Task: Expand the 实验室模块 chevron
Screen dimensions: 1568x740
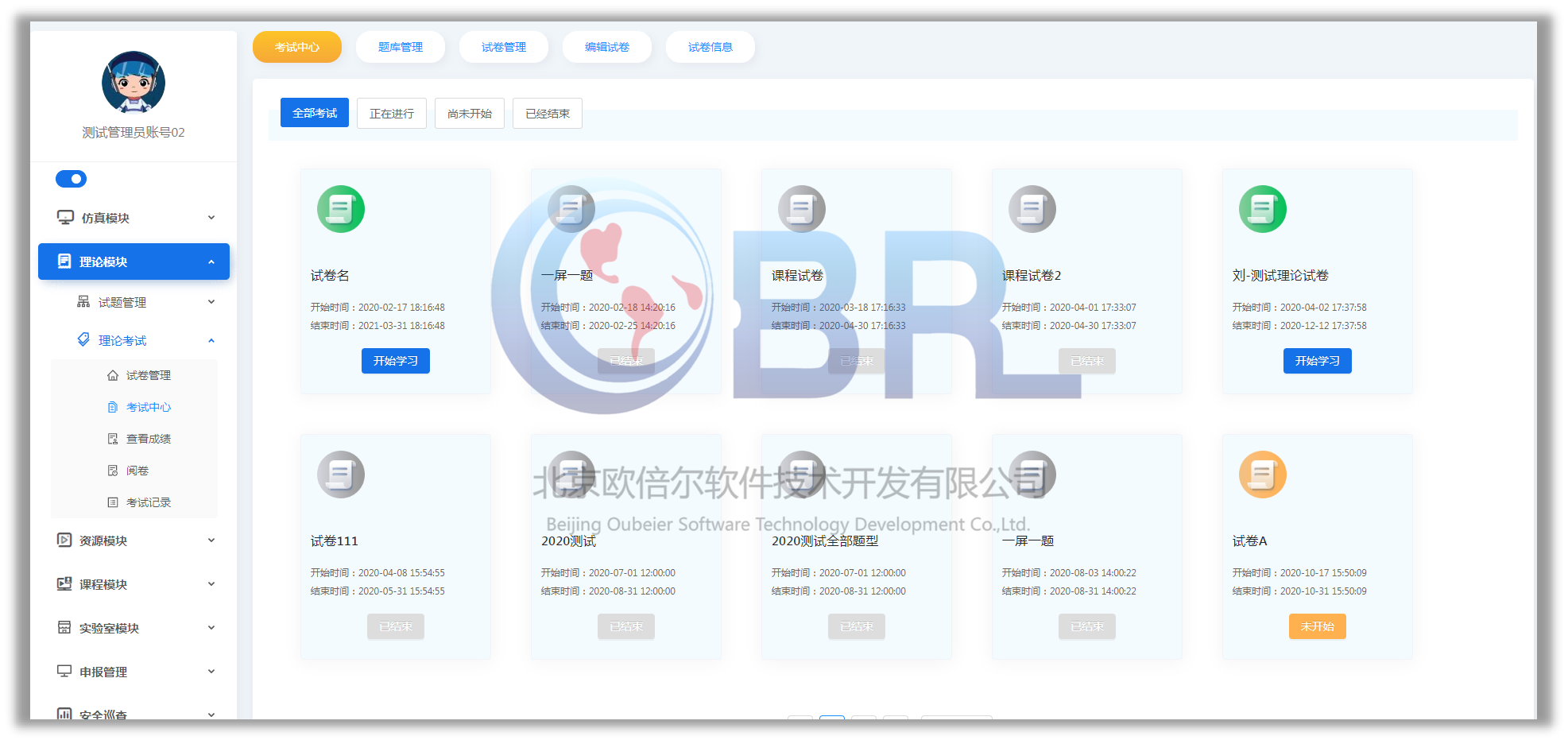Action: click(x=211, y=628)
